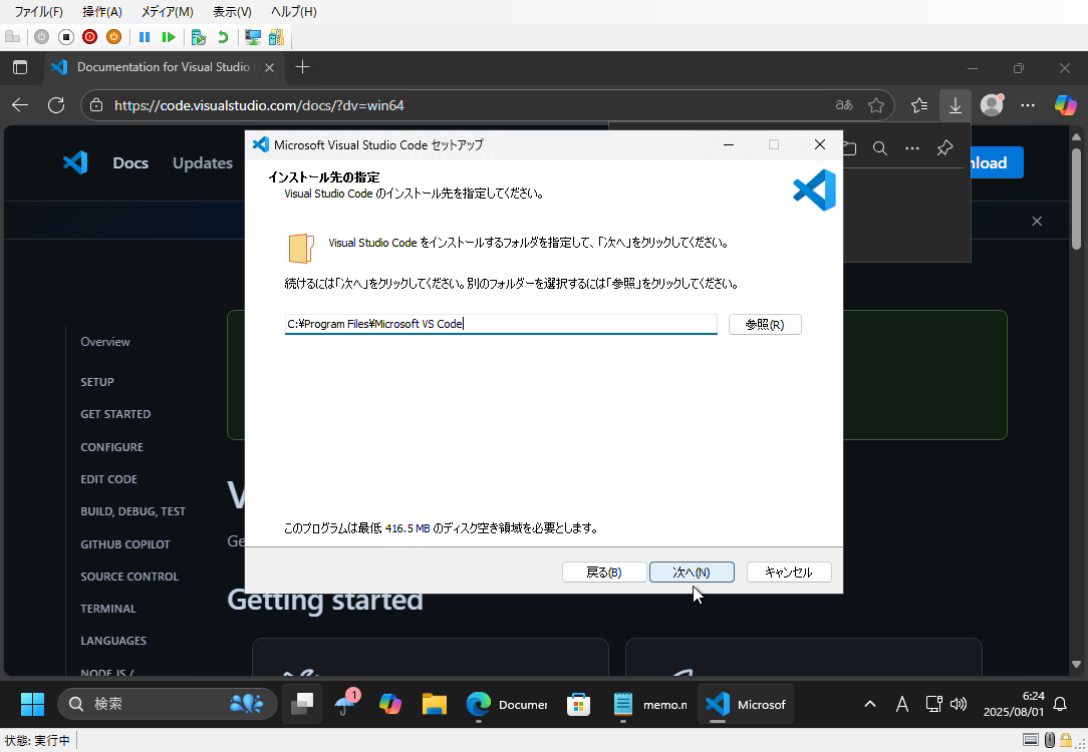
Task: Open the ファイル(F) menu
Action: pos(39,11)
